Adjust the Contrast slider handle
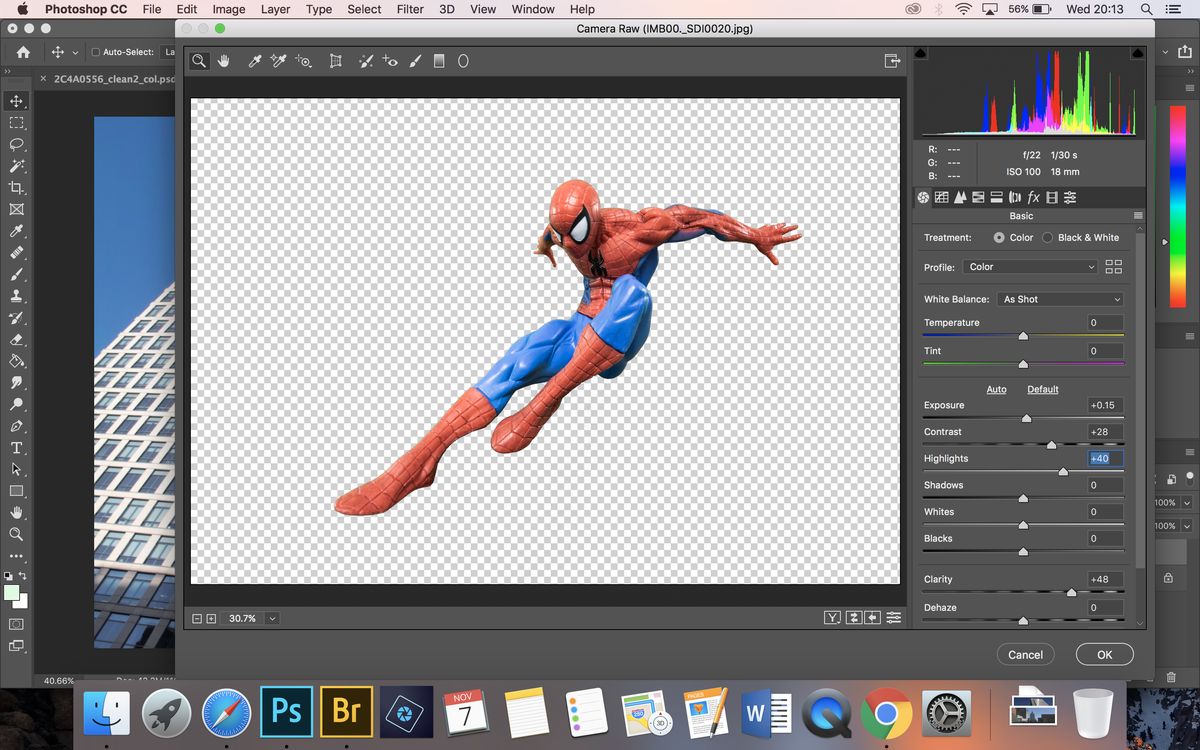 click(1051, 443)
